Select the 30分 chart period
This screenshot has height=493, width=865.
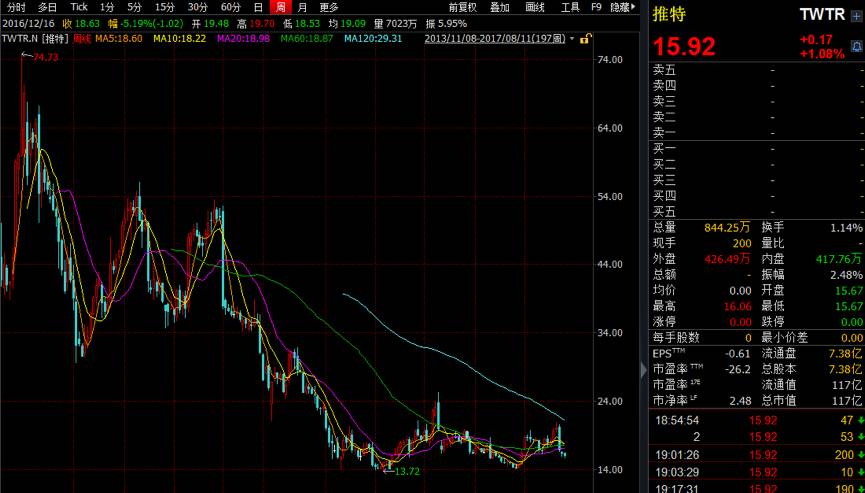(x=197, y=7)
